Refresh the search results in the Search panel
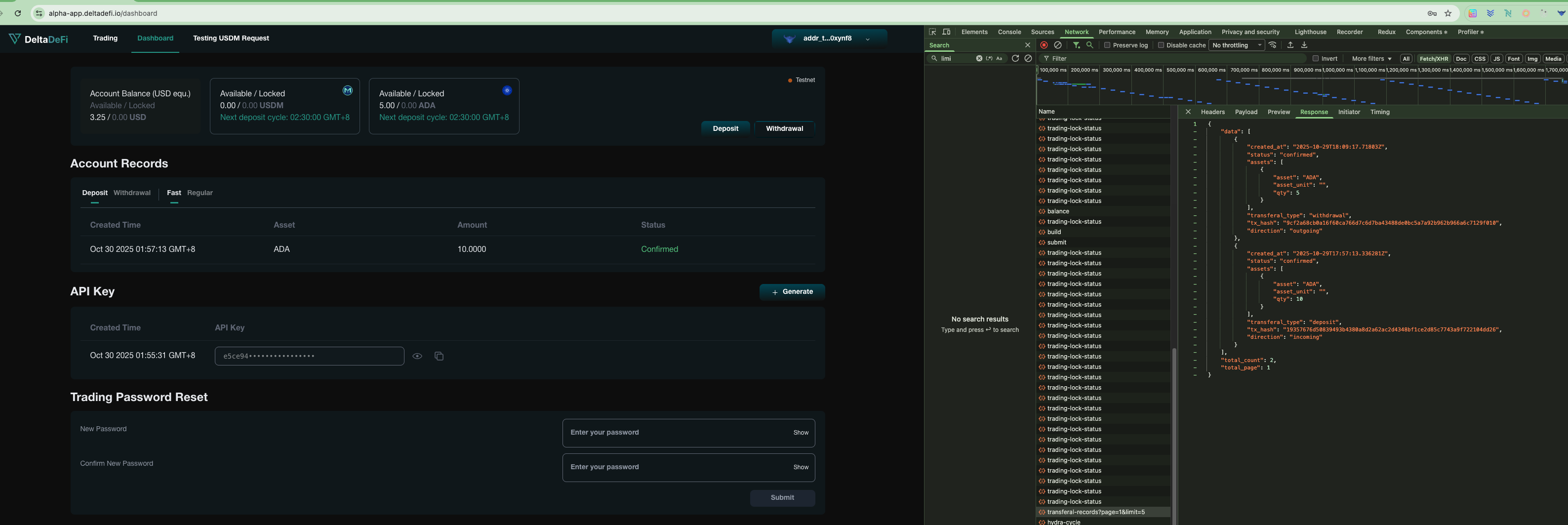This screenshot has height=525, width=1568. (x=1015, y=58)
